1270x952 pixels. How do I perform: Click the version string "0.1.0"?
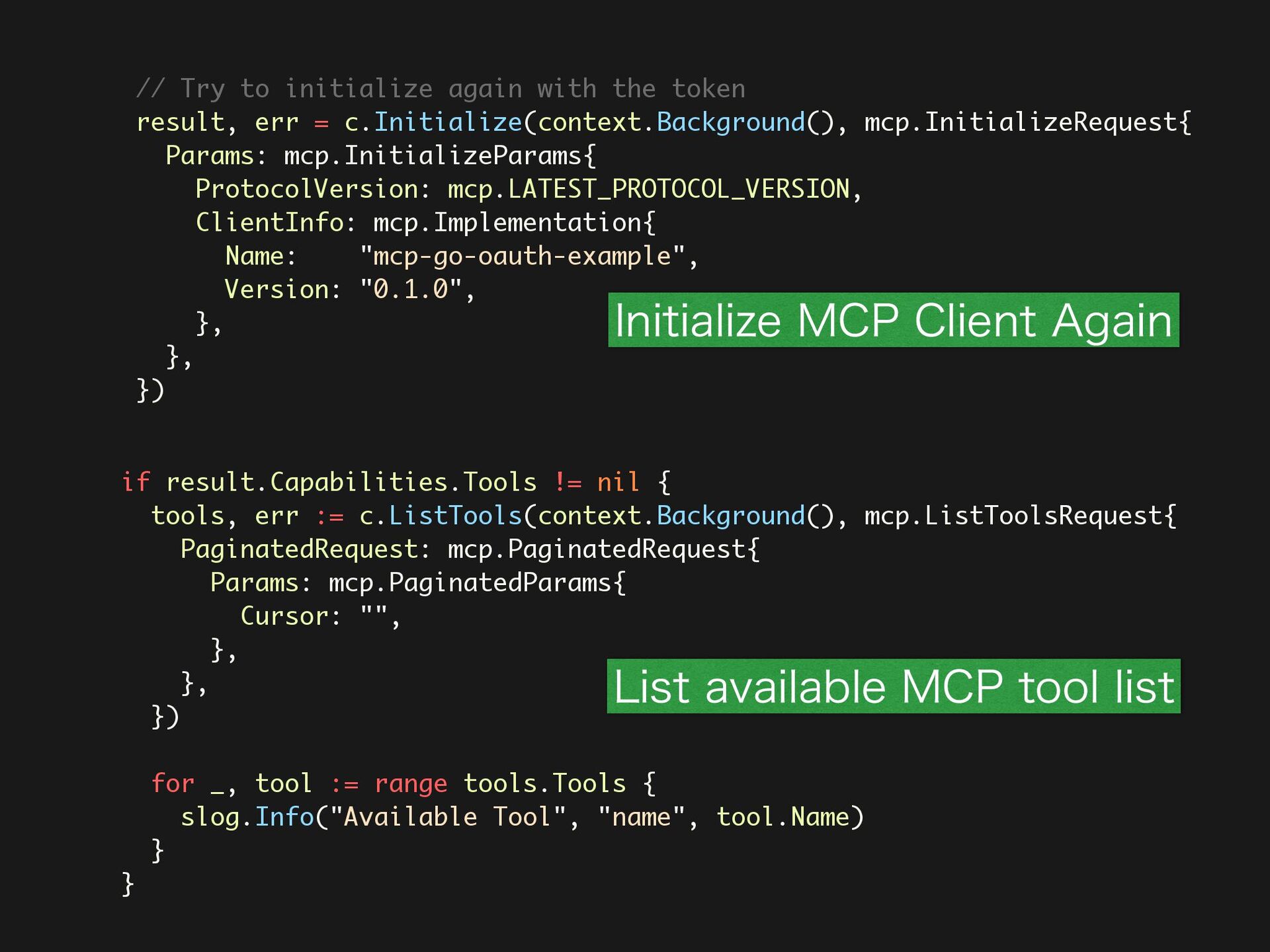pyautogui.click(x=410, y=290)
